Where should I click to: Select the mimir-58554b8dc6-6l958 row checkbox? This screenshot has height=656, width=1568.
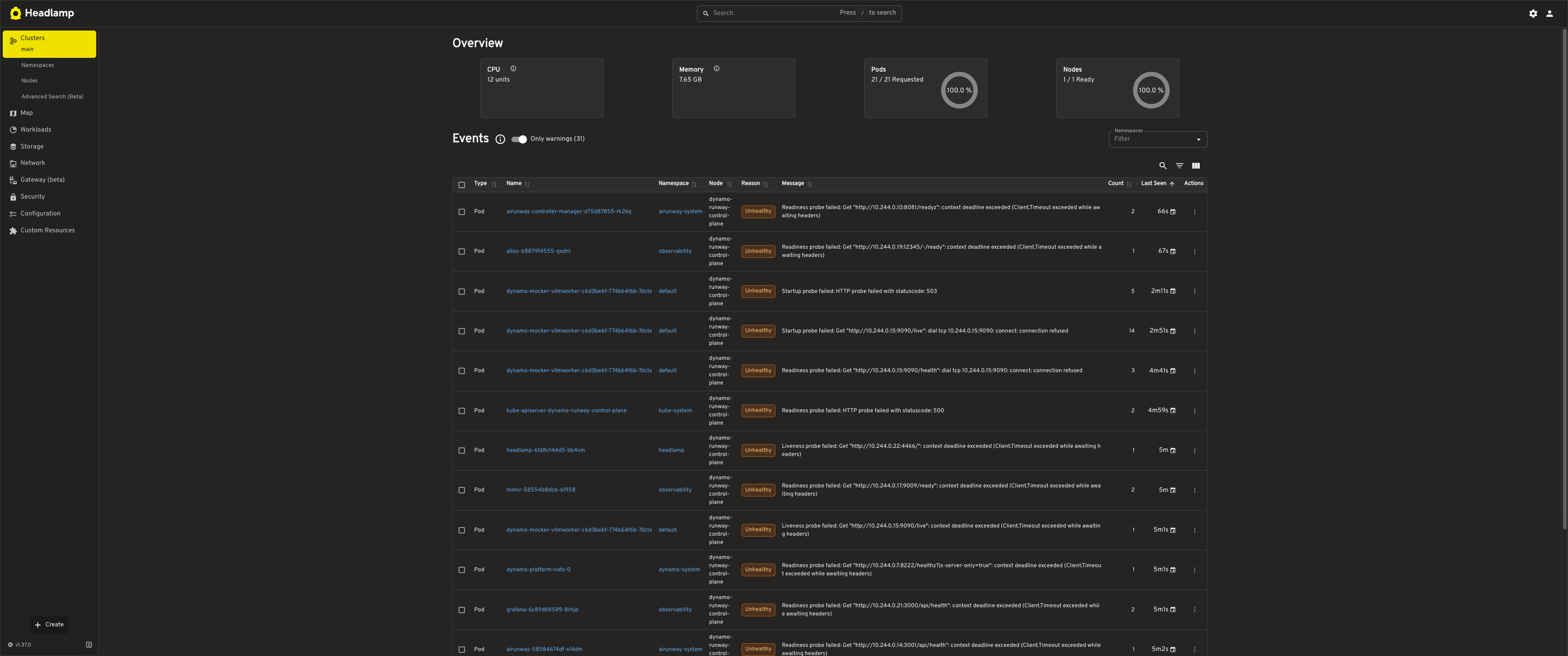461,490
